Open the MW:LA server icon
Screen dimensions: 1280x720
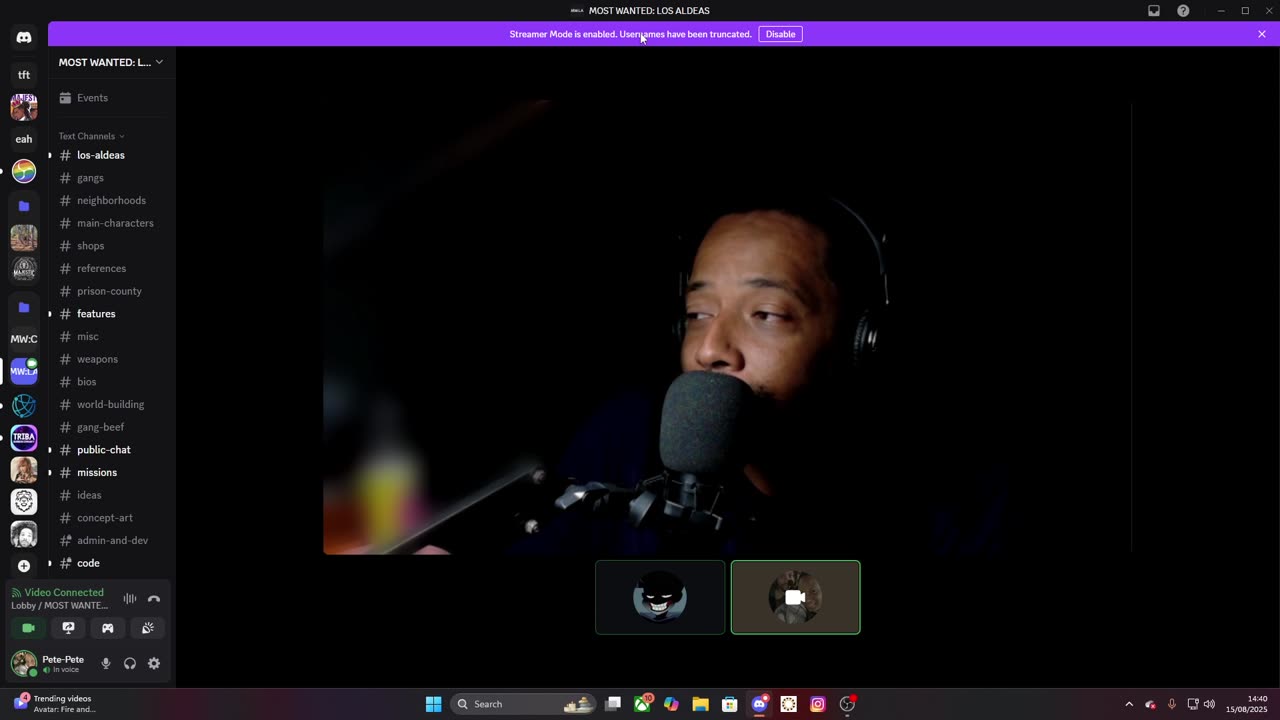pyautogui.click(x=24, y=371)
